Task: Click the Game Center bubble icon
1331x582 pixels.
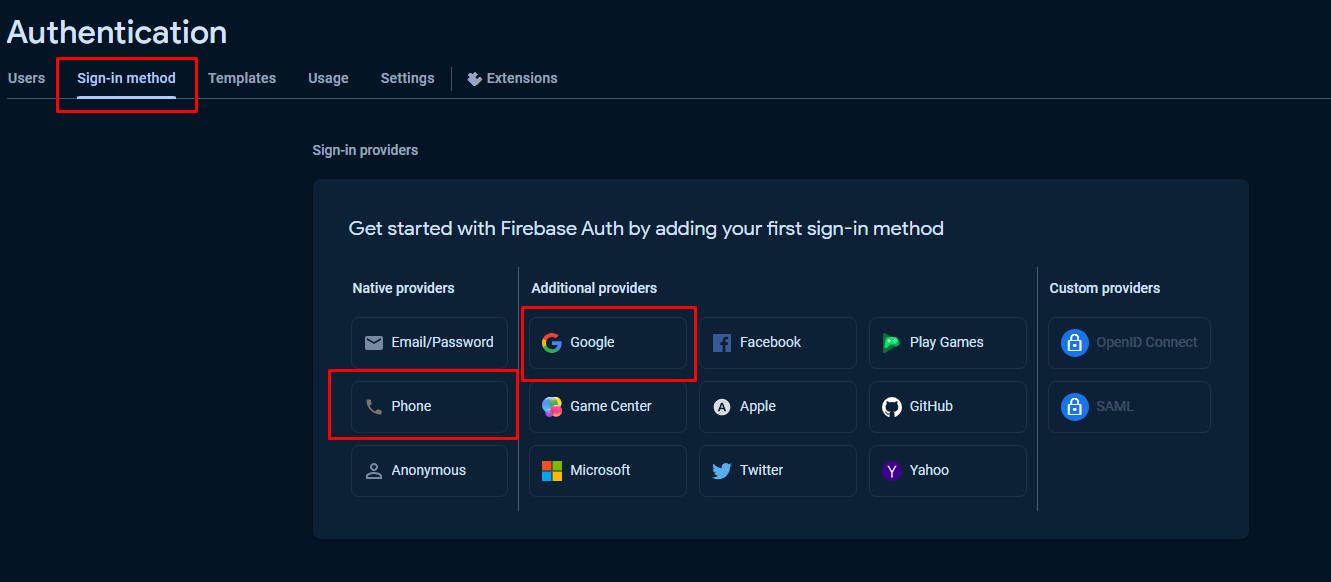Action: 551,407
